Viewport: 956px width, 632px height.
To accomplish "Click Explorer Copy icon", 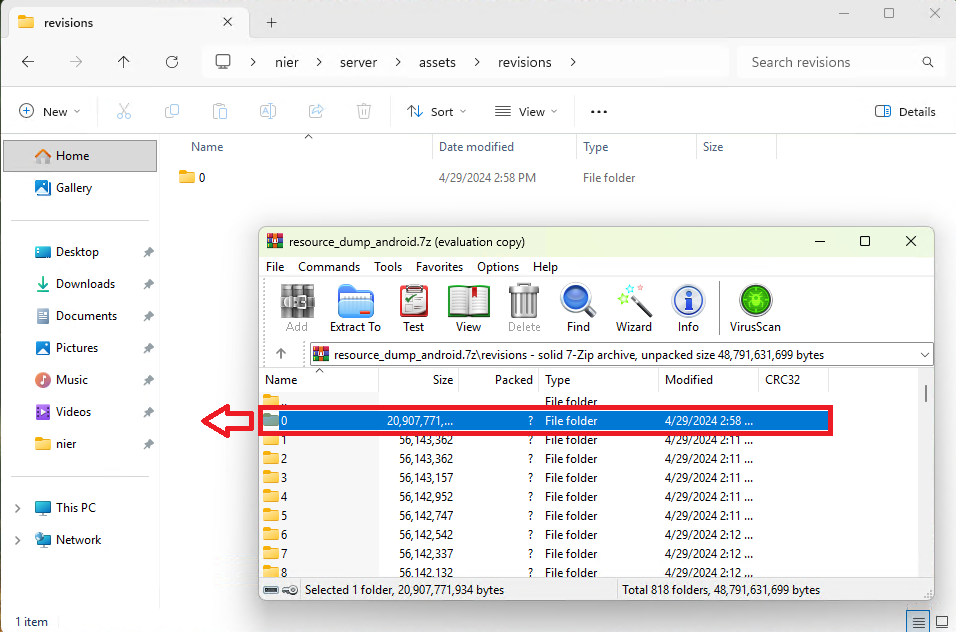I will tap(172, 111).
